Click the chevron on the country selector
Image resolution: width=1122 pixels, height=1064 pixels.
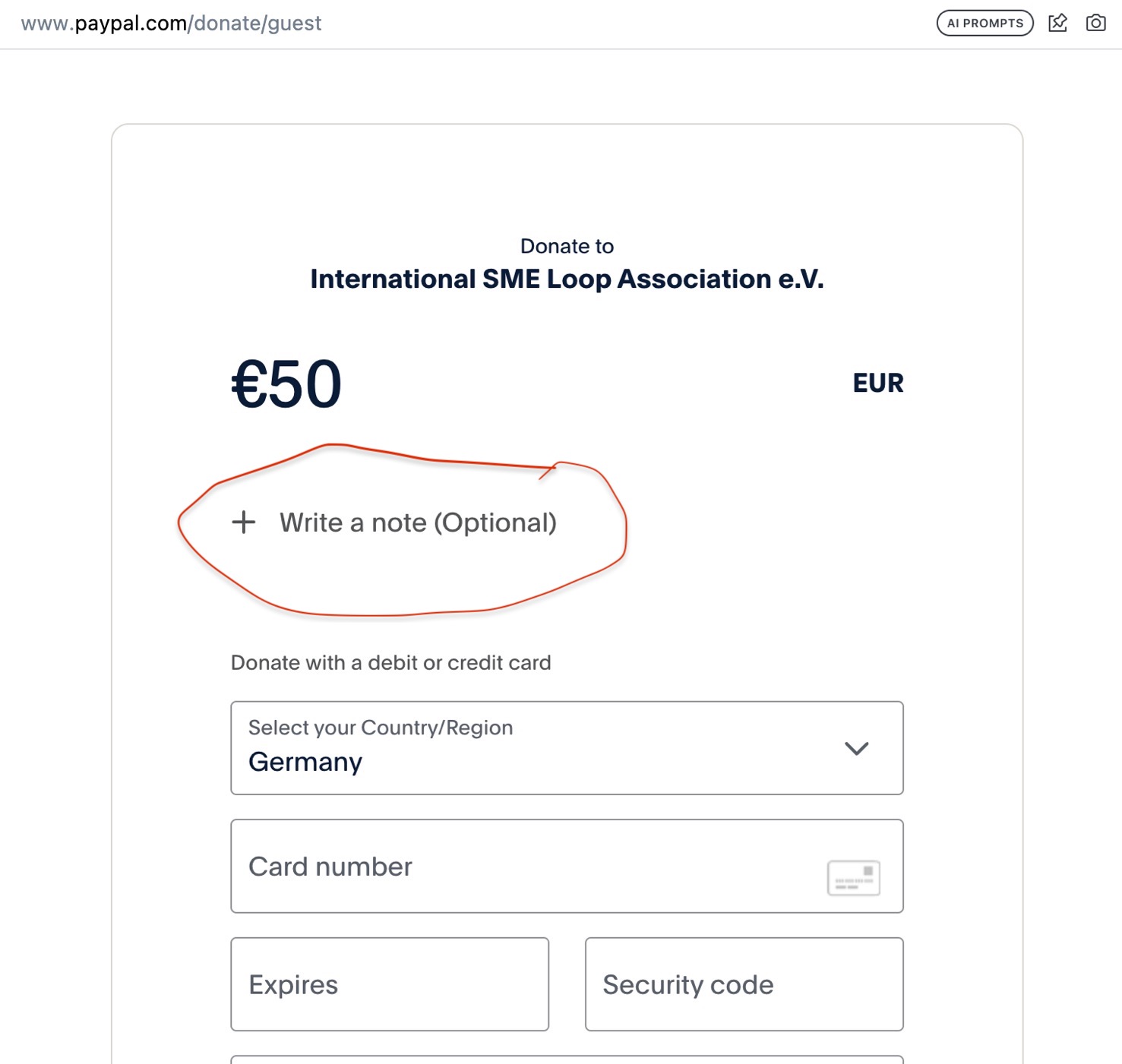tap(858, 748)
